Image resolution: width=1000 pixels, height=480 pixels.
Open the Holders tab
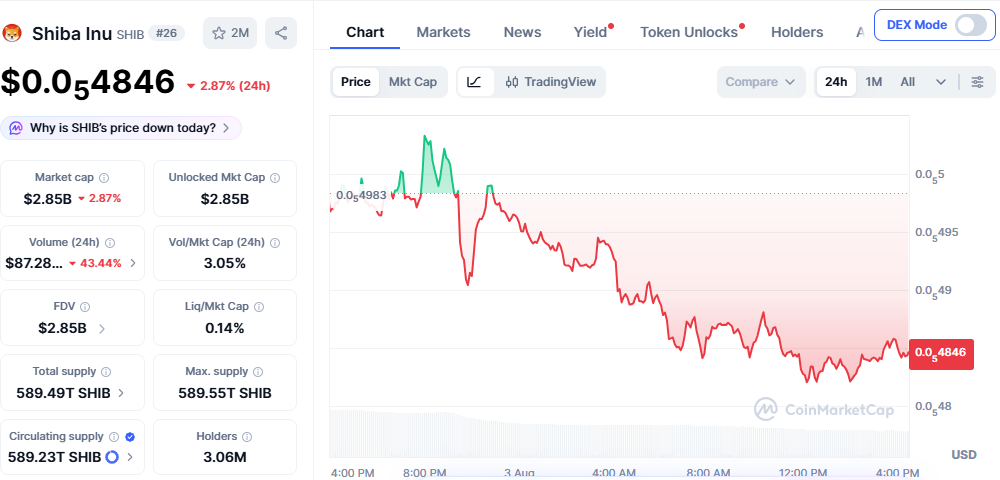tap(797, 32)
